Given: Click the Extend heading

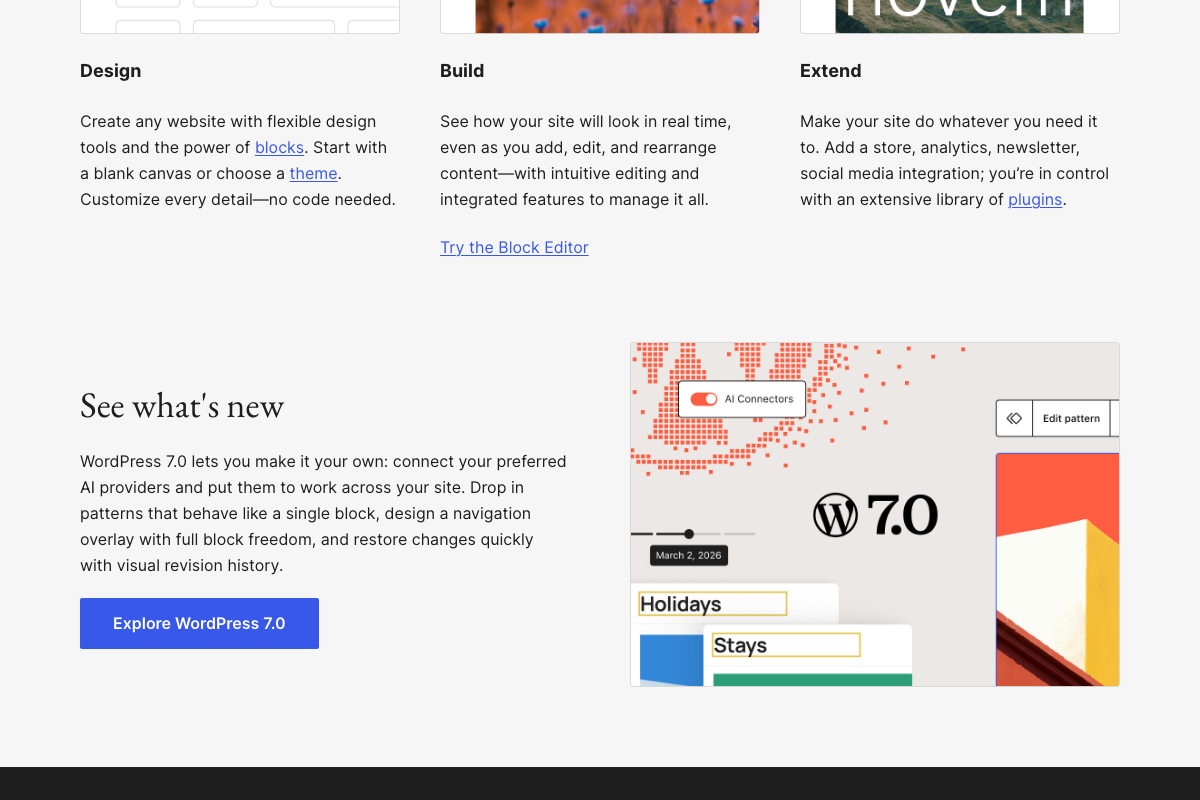Looking at the screenshot, I should tap(831, 71).
